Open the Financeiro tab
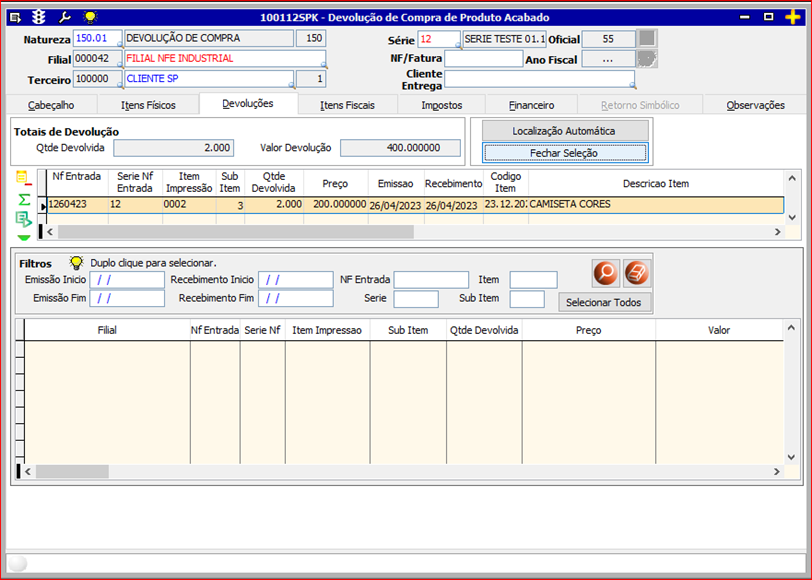 pos(531,105)
